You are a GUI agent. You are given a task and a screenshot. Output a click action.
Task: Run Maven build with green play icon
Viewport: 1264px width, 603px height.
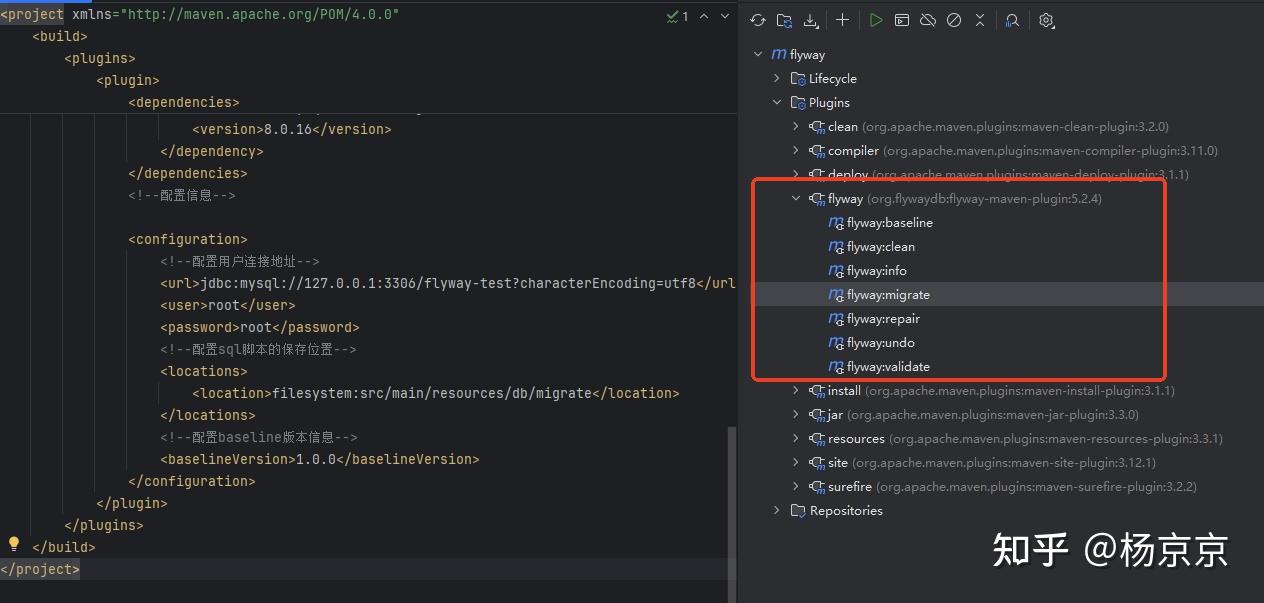(x=876, y=20)
